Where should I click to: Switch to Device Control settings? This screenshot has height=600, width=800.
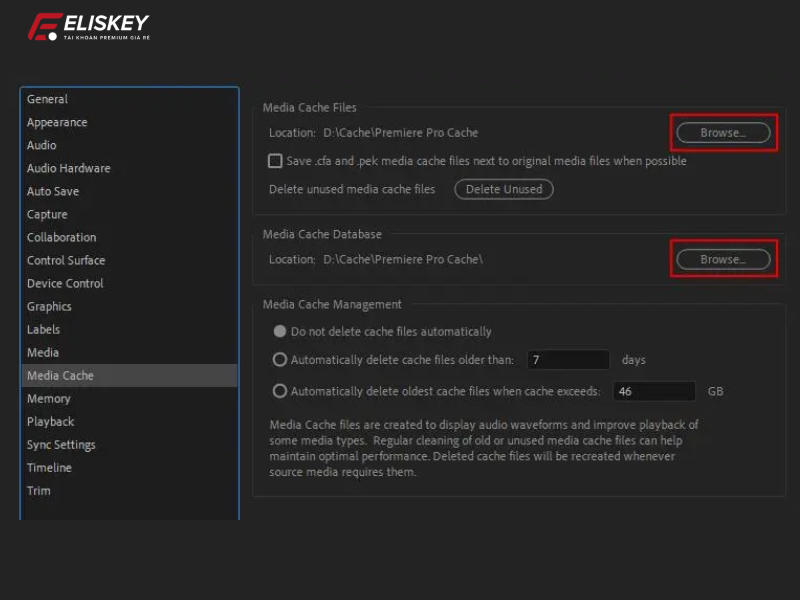coord(64,283)
